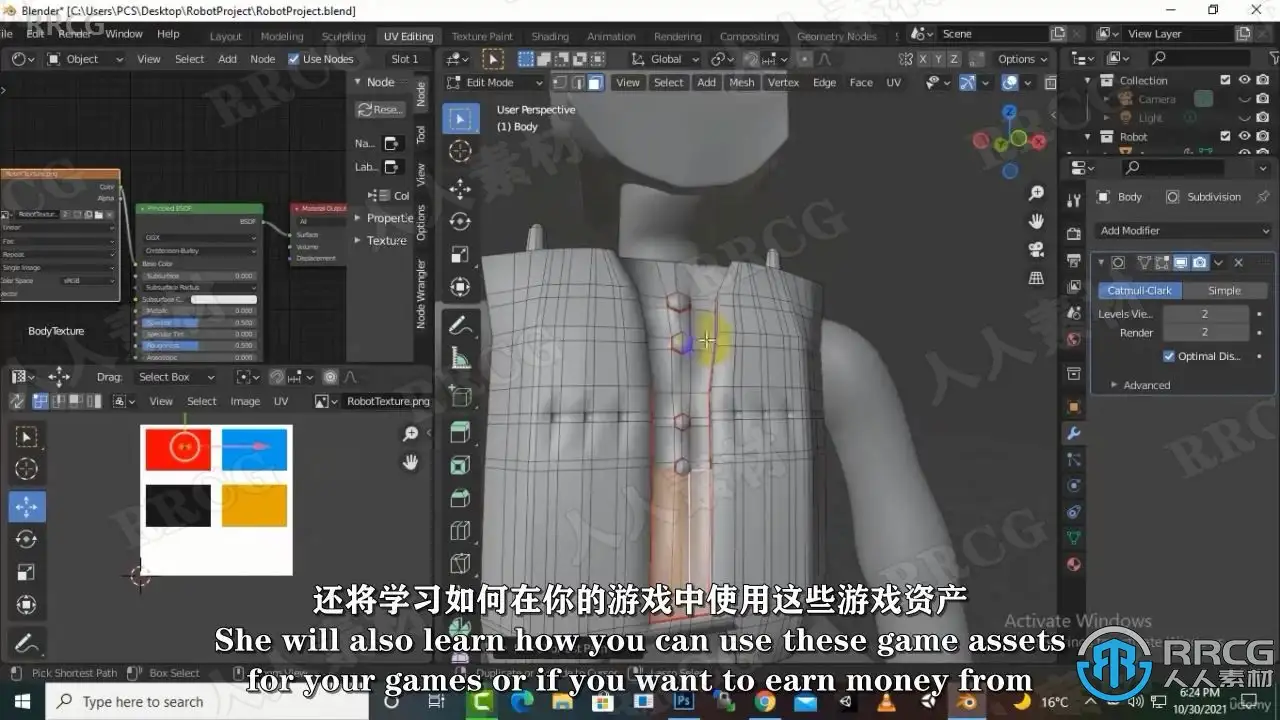
Task: Click the Render levels value field
Action: 1205,333
